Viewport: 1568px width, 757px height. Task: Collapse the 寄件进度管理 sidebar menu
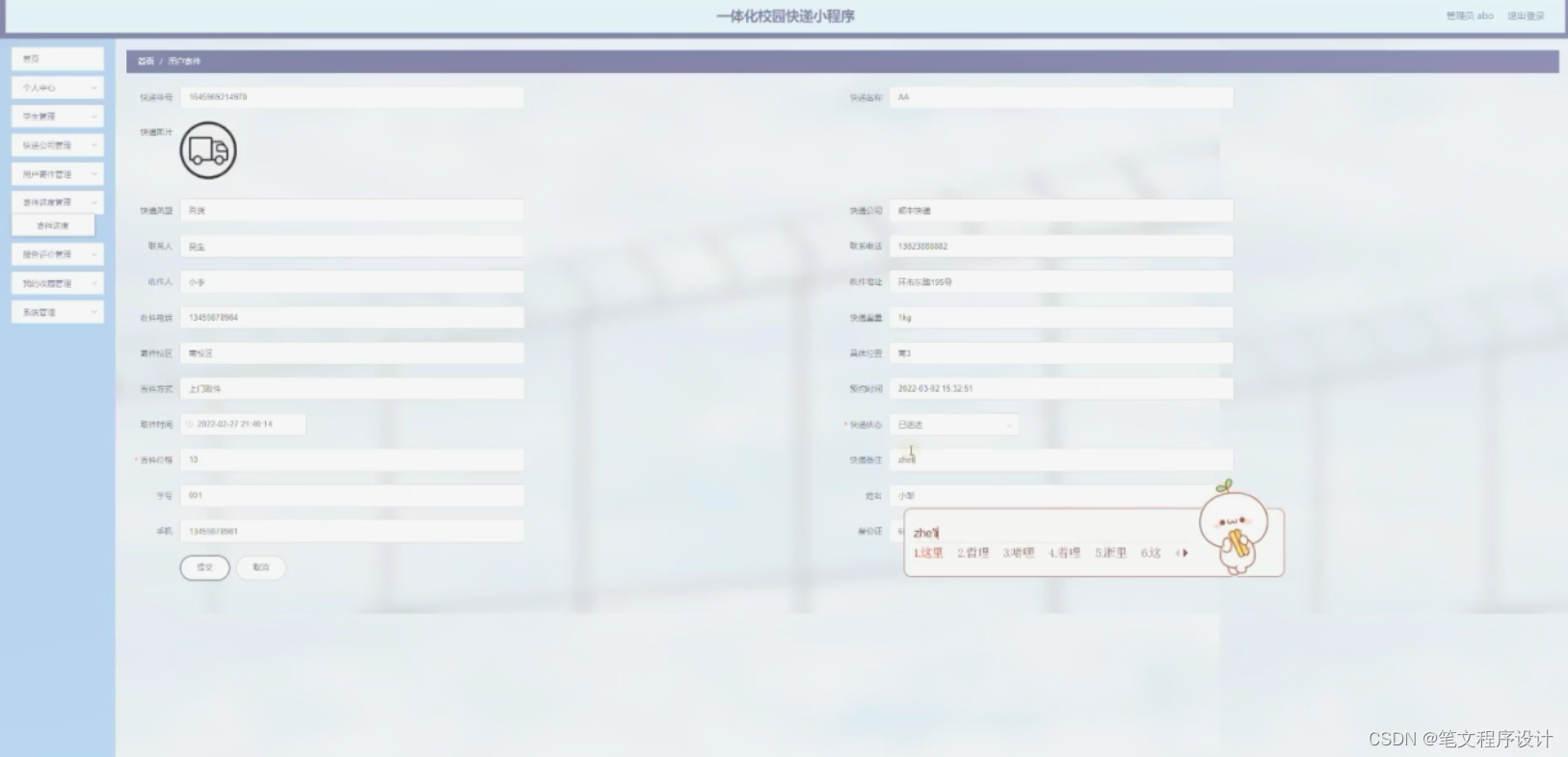(58, 202)
